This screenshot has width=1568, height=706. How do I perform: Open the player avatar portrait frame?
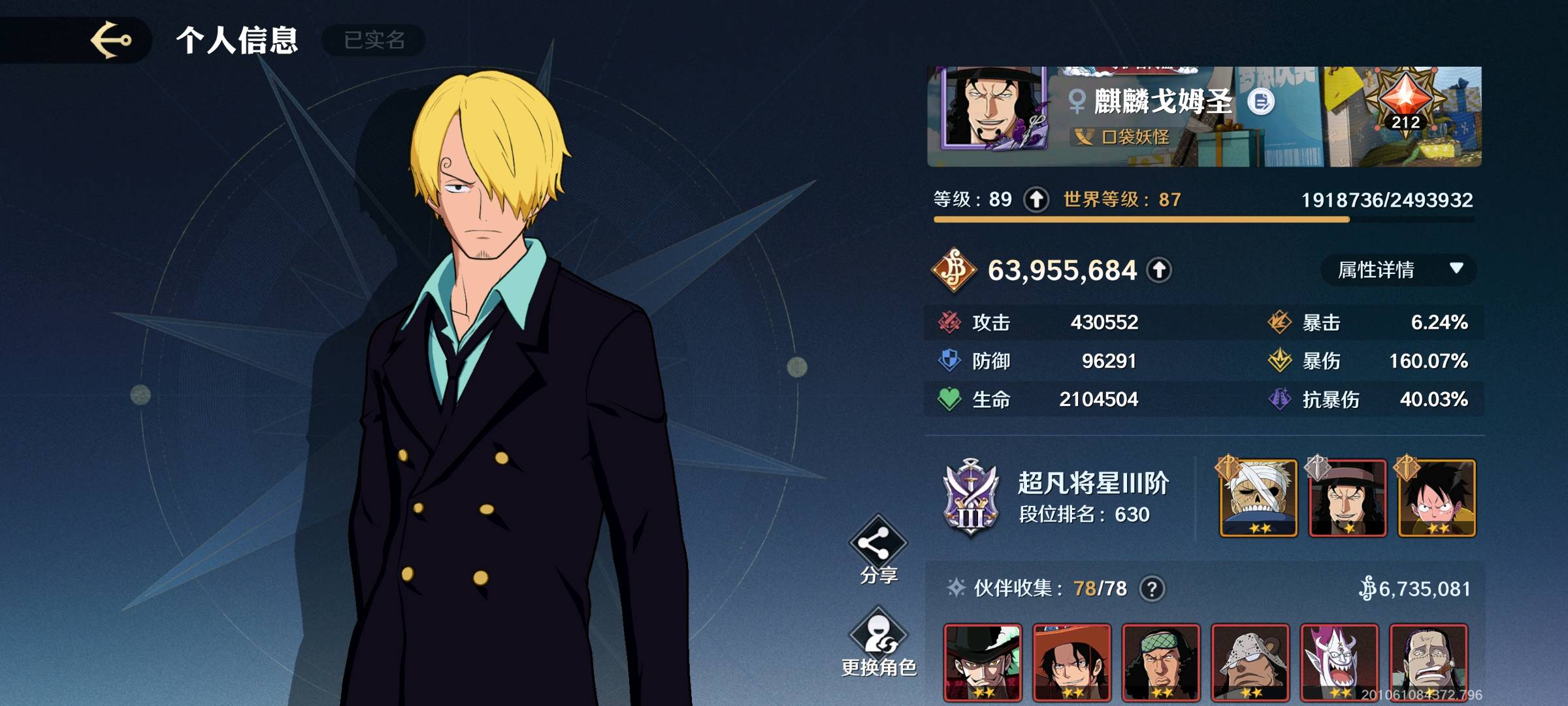994,109
